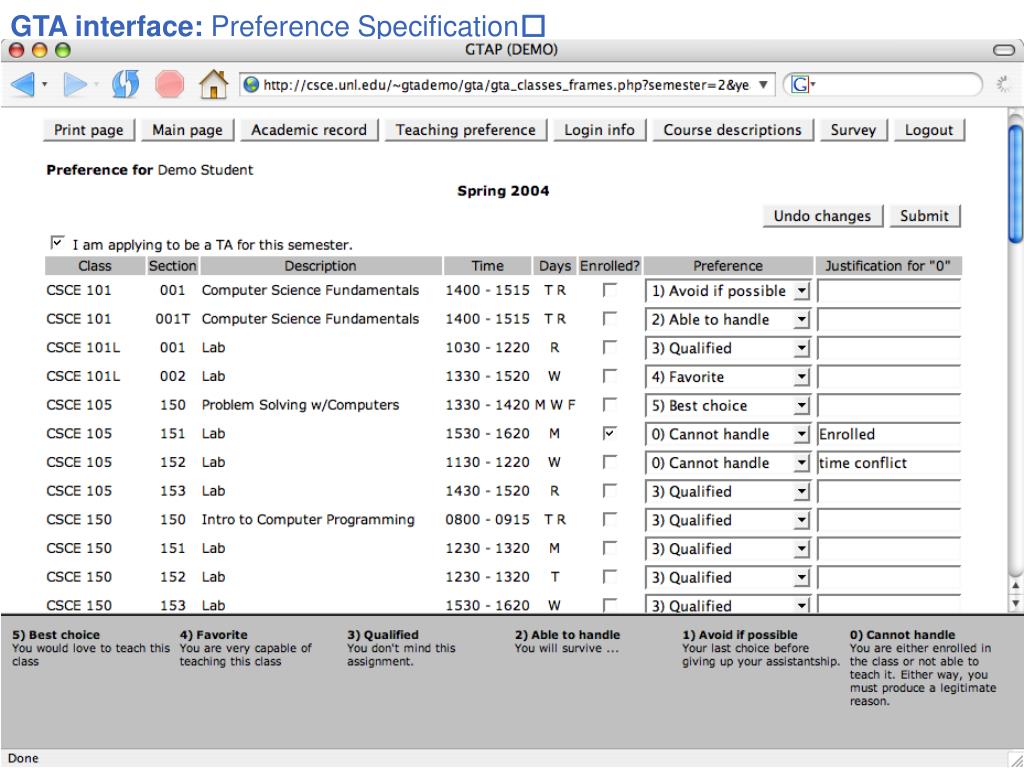Screen dimensions: 1024x768
Task: Click the reload page icon
Action: [125, 84]
